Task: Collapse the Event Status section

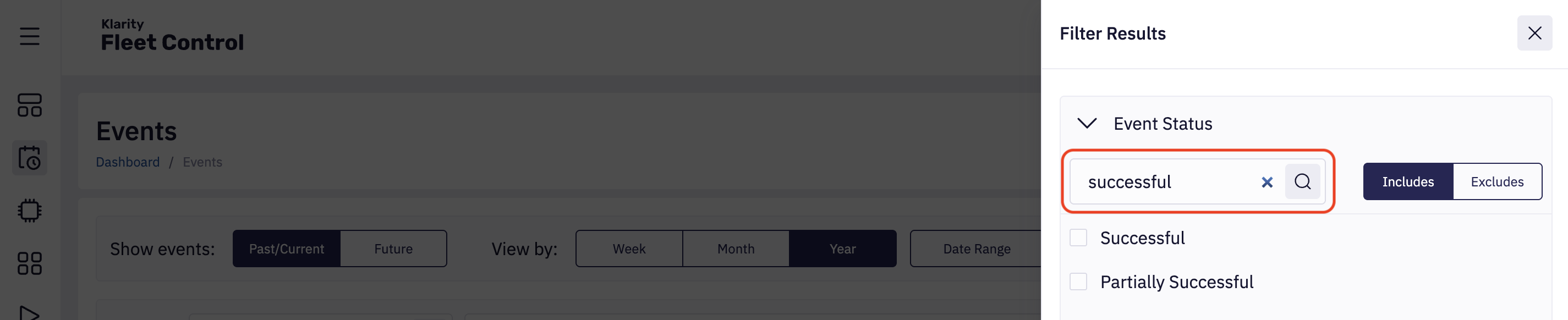Action: click(1087, 124)
